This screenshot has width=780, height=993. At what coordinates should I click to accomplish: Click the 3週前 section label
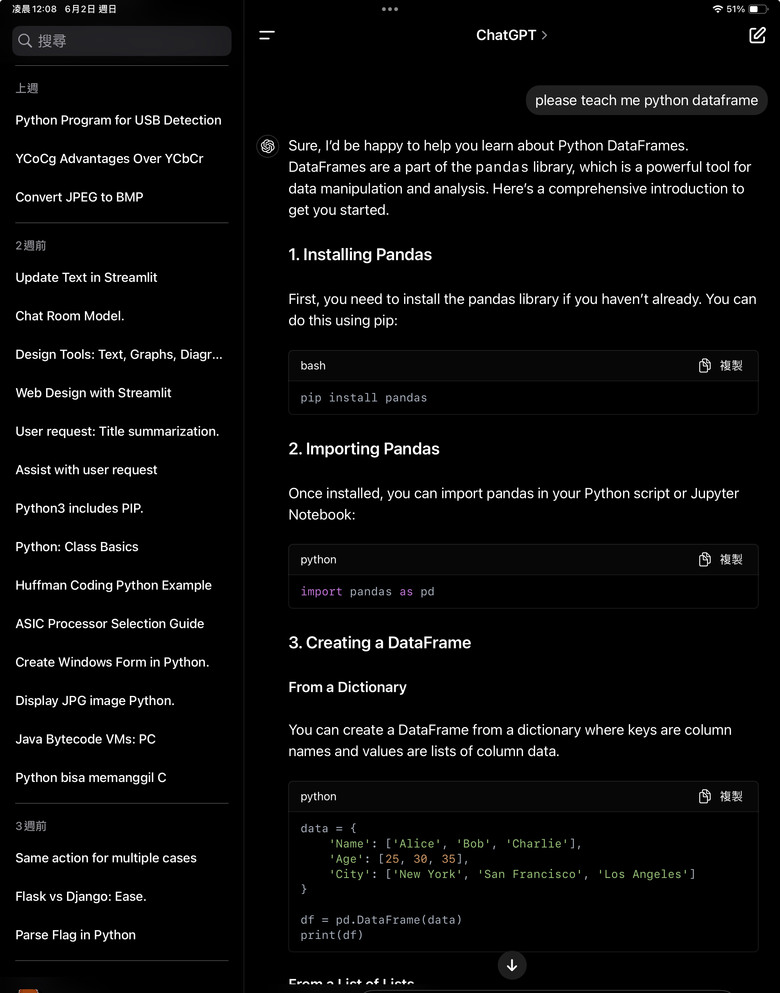tap(30, 826)
